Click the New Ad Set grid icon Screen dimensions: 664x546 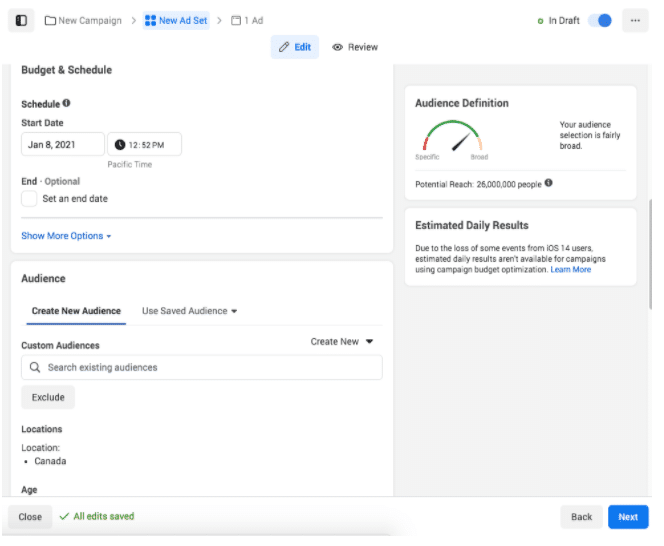[x=150, y=20]
